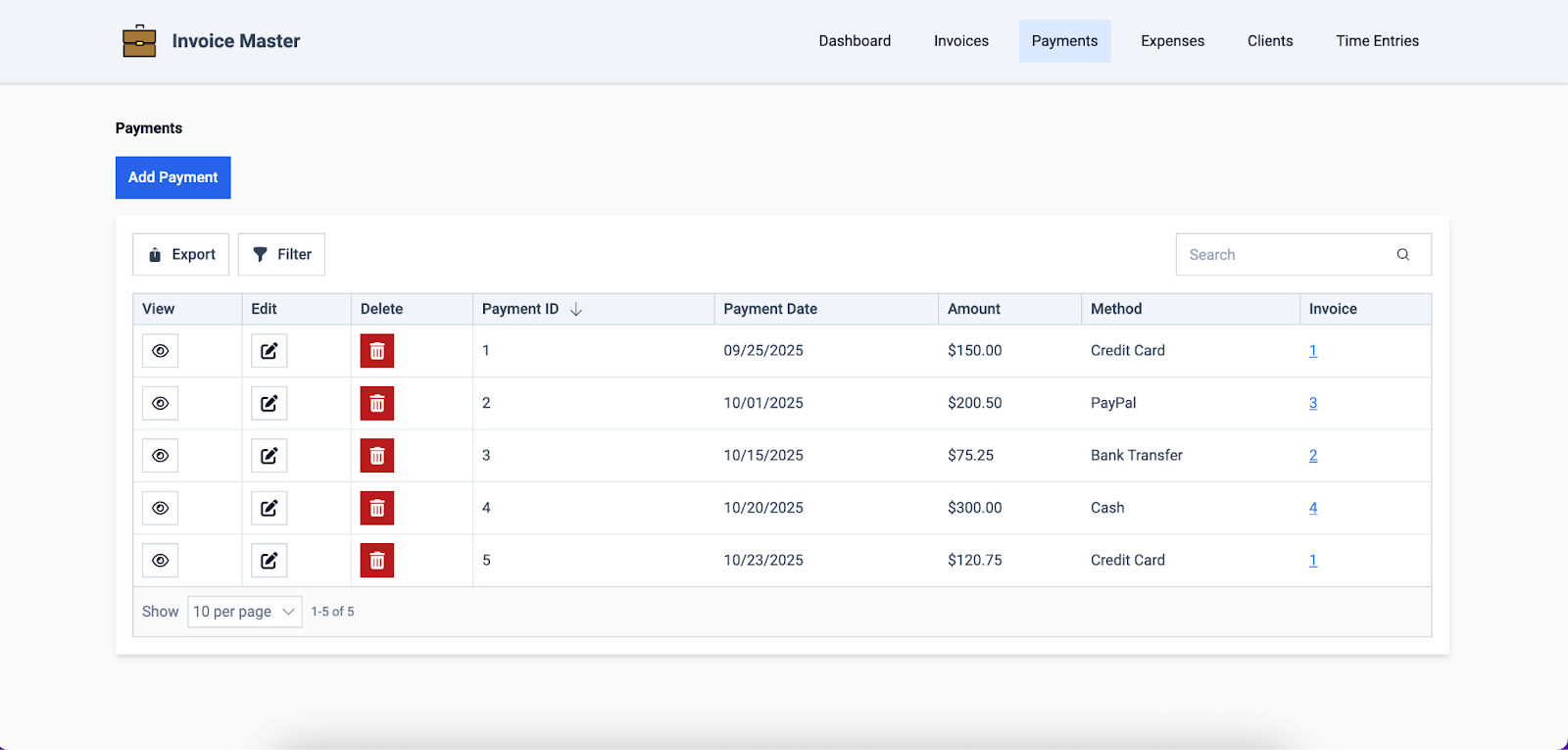
Task: View payment 1 with eye icon
Action: pyautogui.click(x=160, y=351)
